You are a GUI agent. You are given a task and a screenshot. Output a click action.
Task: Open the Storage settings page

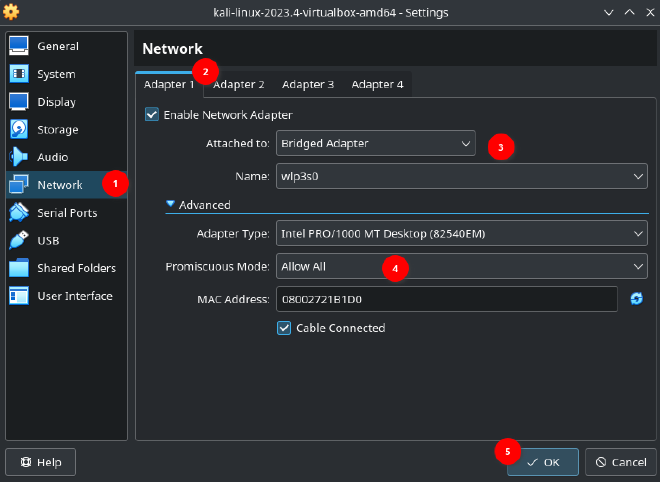click(67, 129)
